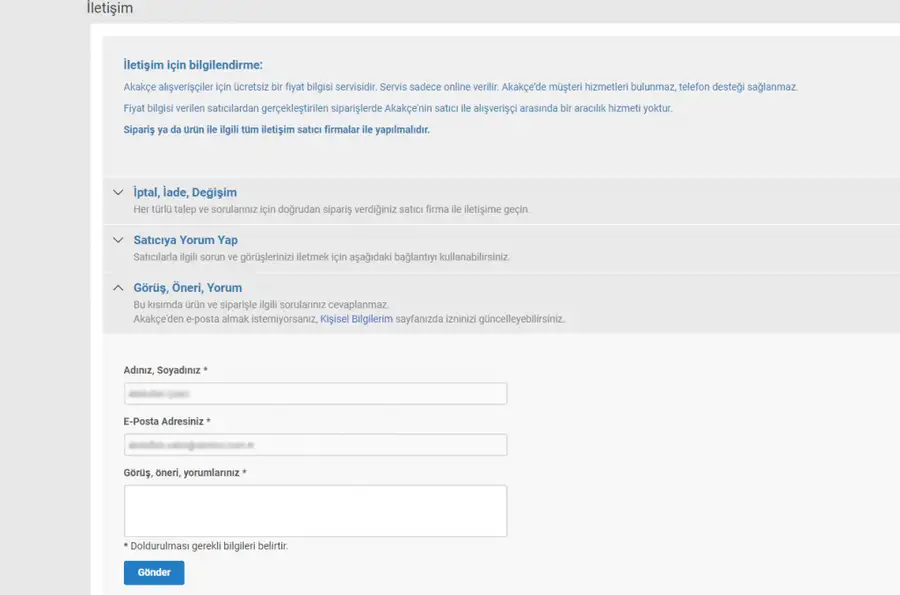Collapse the Görüş, Öneri, Yorum chevron
900x595 pixels.
[118, 287]
